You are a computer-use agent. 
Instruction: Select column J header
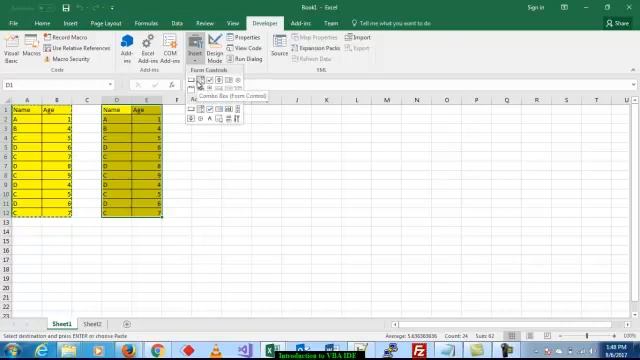point(297,100)
